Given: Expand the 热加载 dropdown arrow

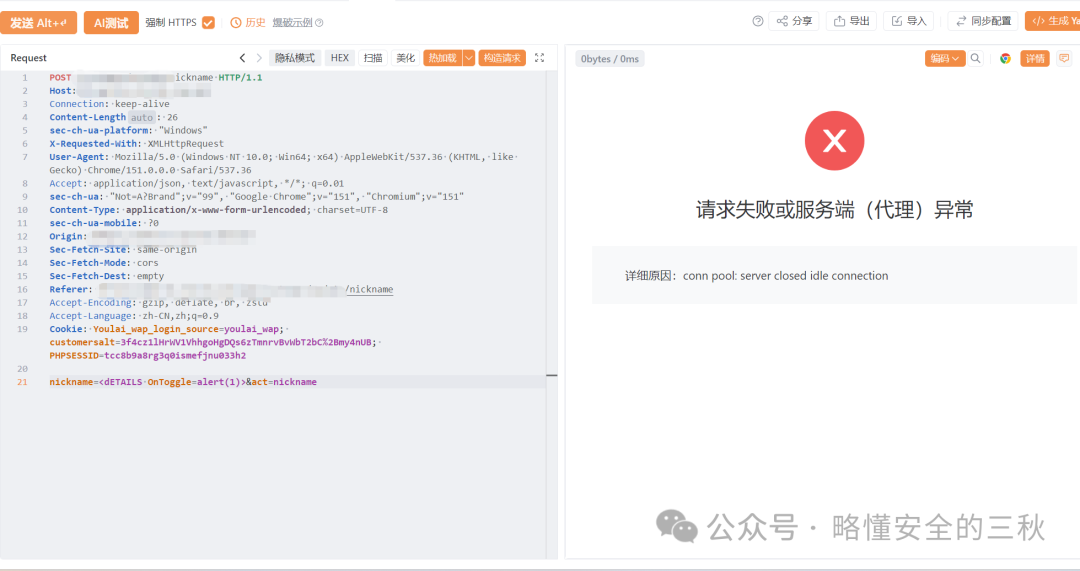Looking at the screenshot, I should pyautogui.click(x=469, y=58).
